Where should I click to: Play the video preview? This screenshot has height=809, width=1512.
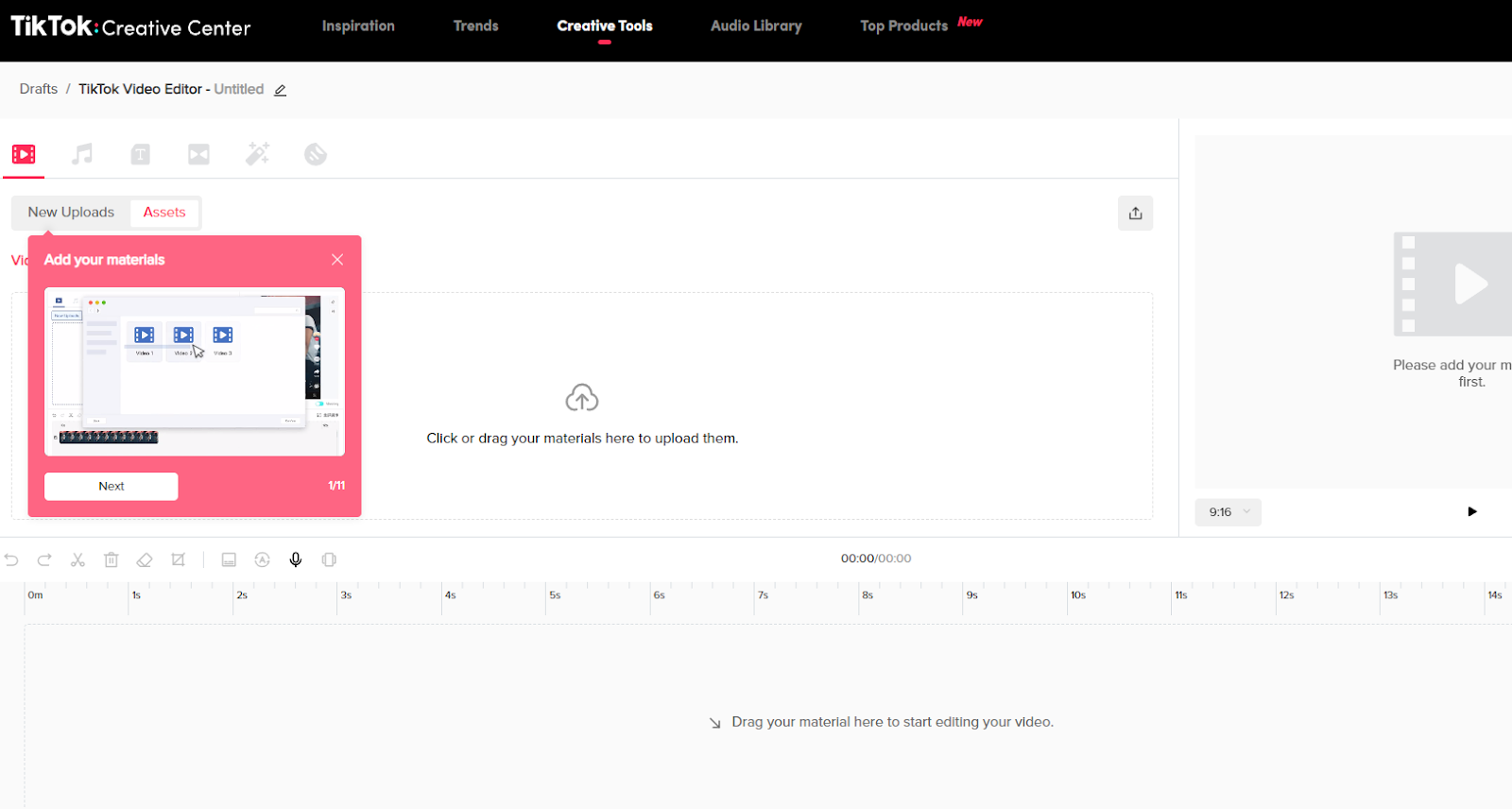coord(1472,511)
